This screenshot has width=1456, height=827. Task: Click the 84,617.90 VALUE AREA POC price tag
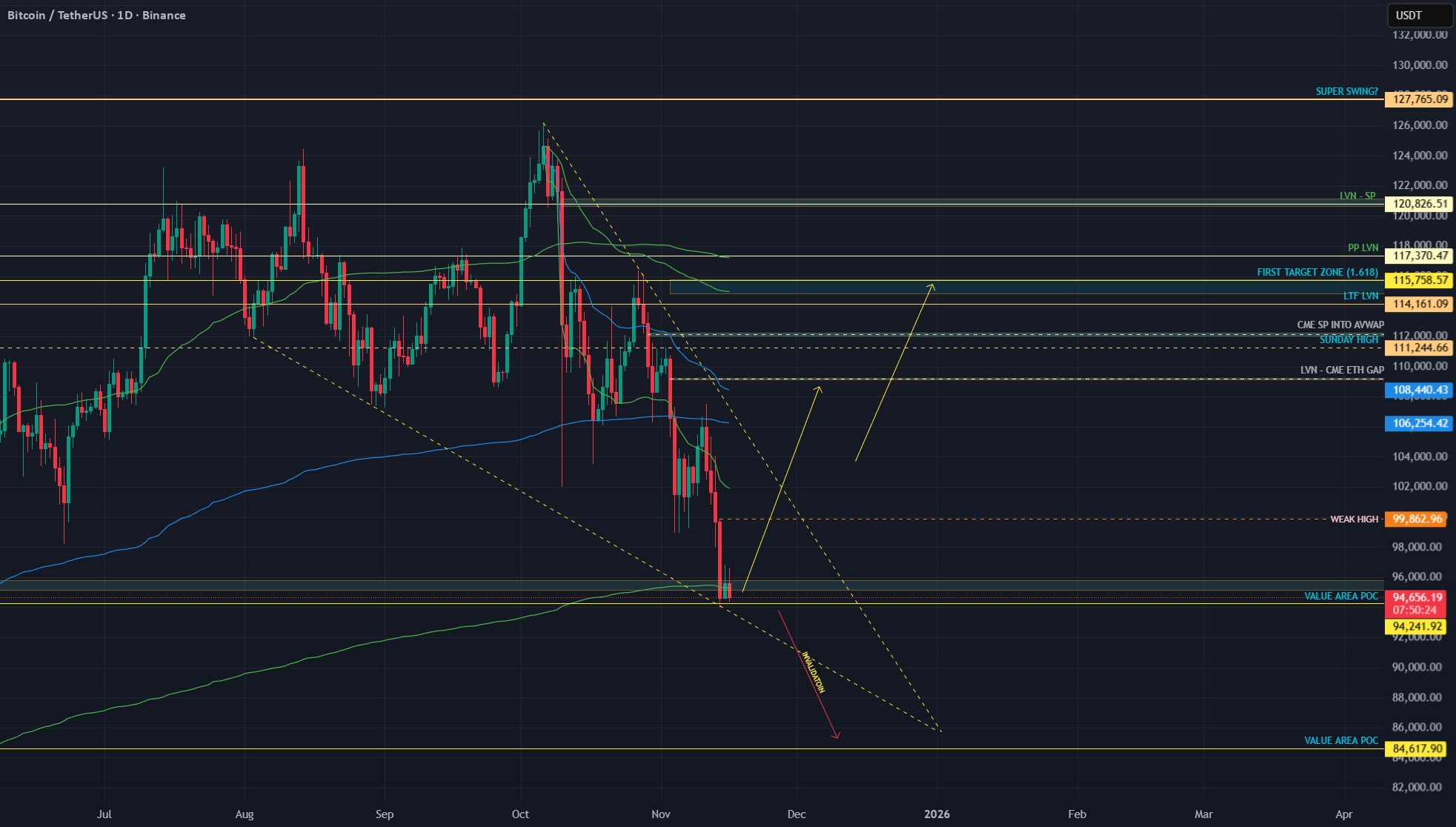pyautogui.click(x=1417, y=748)
